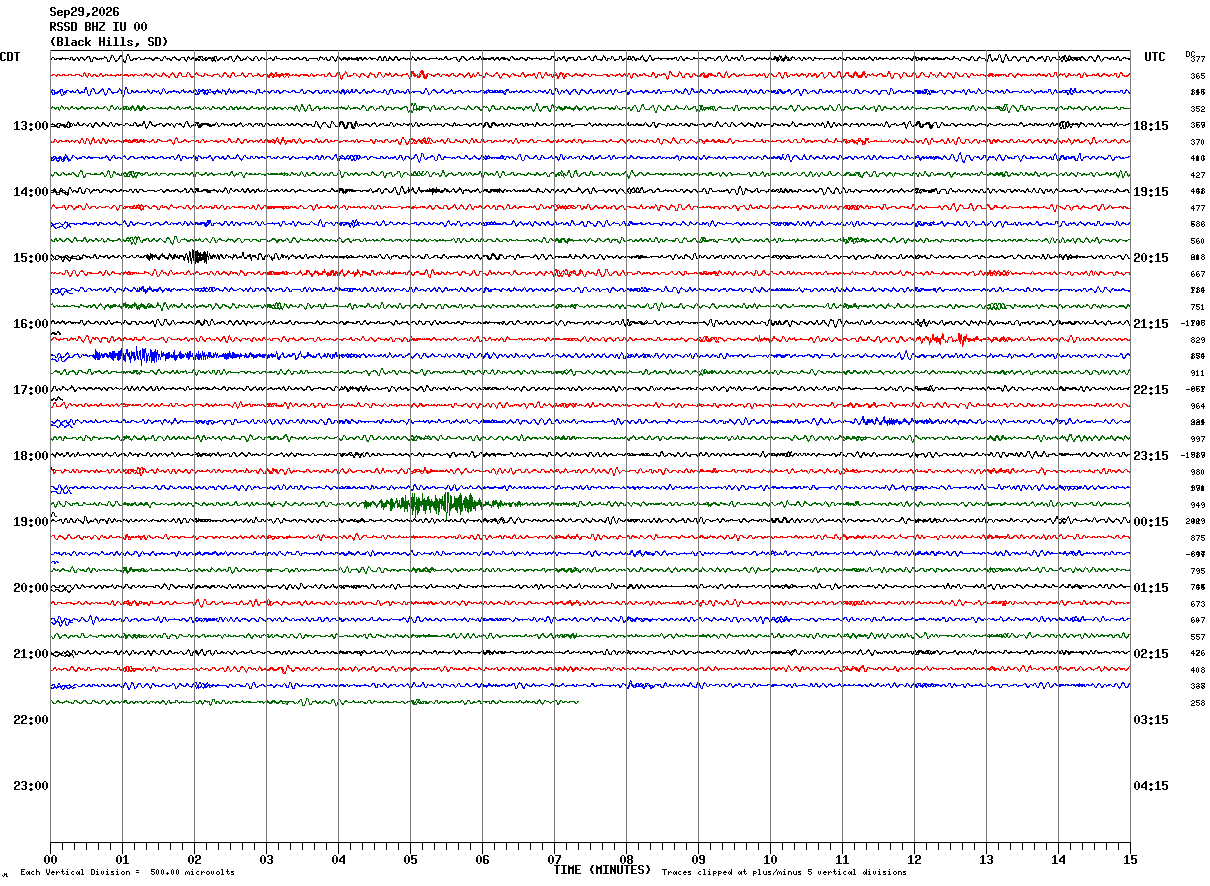Click the 10 minute axis tick label
The width and height of the screenshot is (1210, 886).
[770, 860]
